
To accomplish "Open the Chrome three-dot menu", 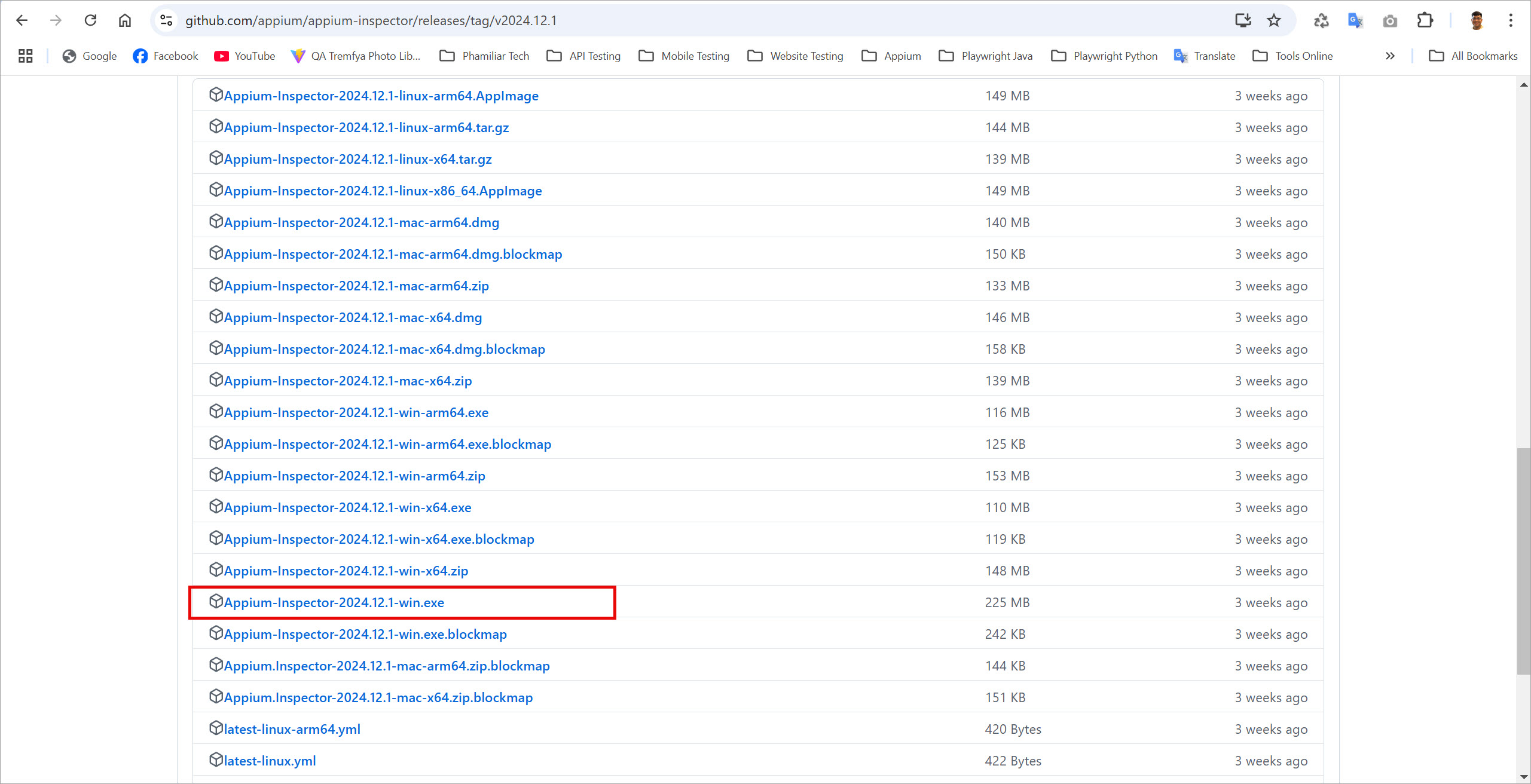I will click(1511, 20).
